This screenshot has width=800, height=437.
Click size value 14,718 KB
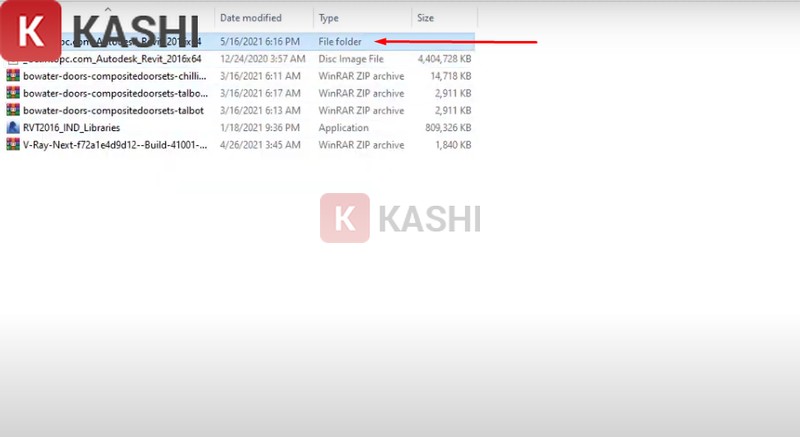[451, 76]
